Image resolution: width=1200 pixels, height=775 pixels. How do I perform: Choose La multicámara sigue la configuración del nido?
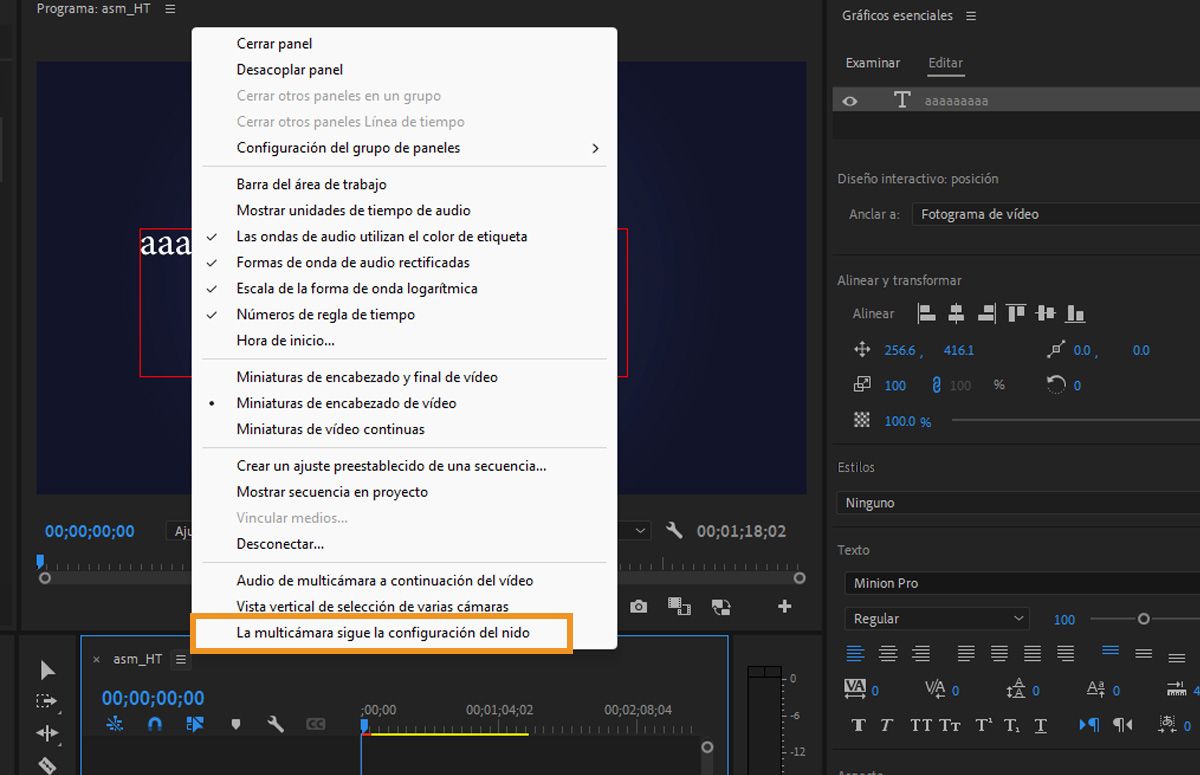click(x=382, y=633)
